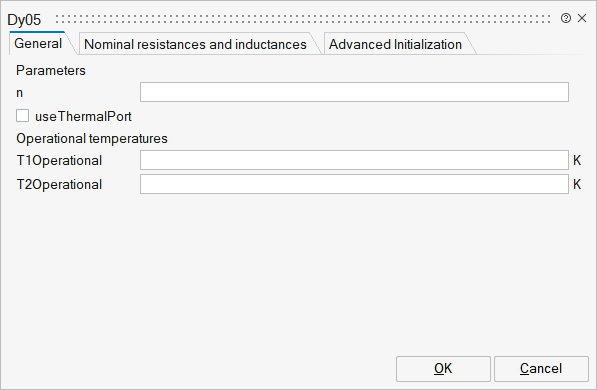This screenshot has height=390, width=597.
Task: Click the useThermalPort label text
Action: 83,117
